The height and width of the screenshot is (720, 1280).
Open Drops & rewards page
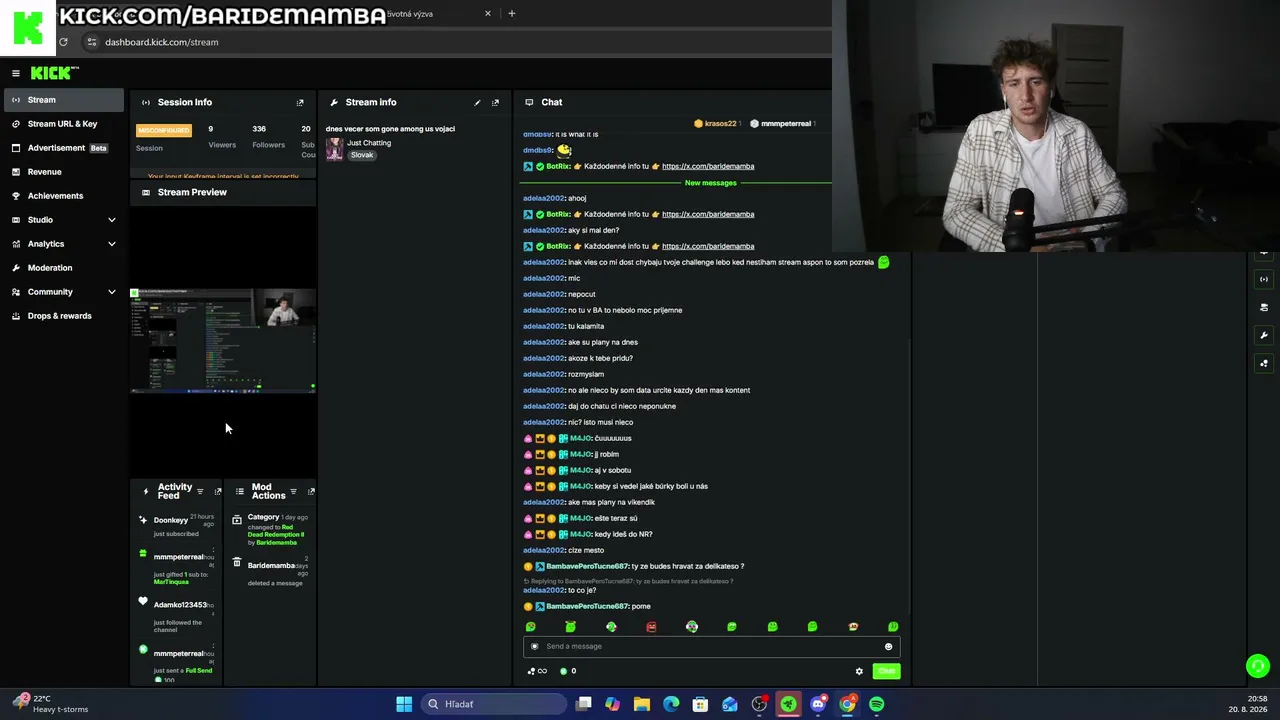62,316
